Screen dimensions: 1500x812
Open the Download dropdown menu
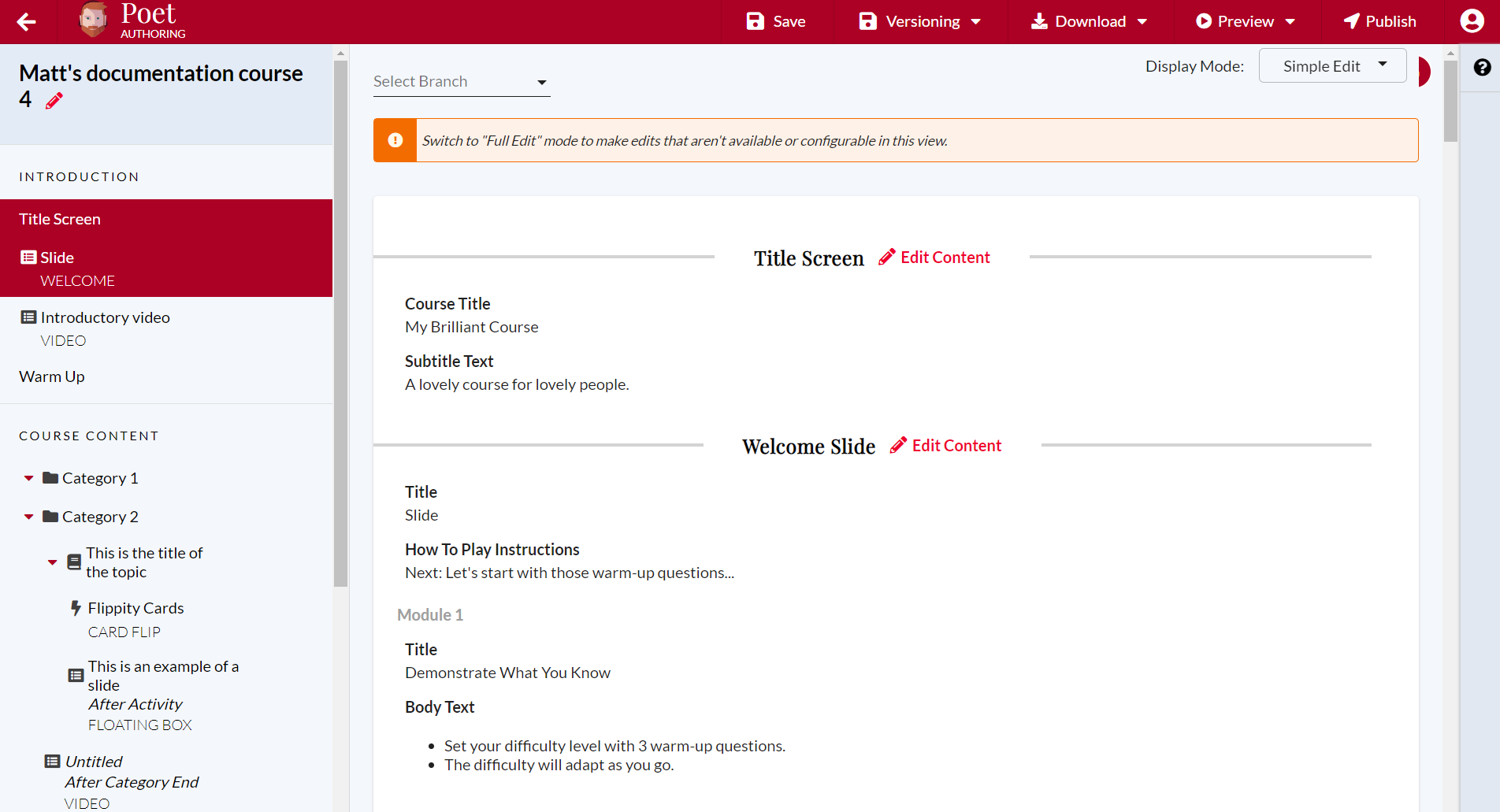point(1090,21)
